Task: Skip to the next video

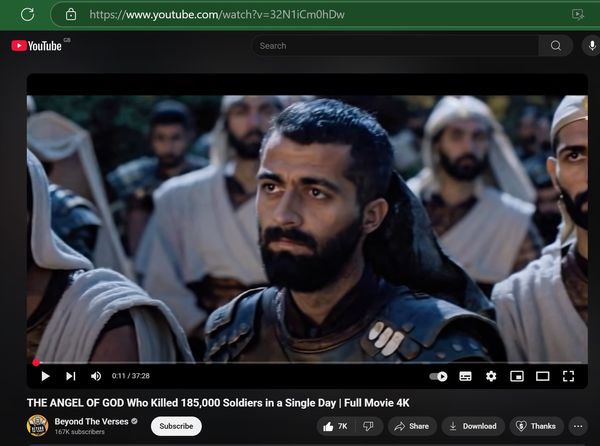Action: 70,376
